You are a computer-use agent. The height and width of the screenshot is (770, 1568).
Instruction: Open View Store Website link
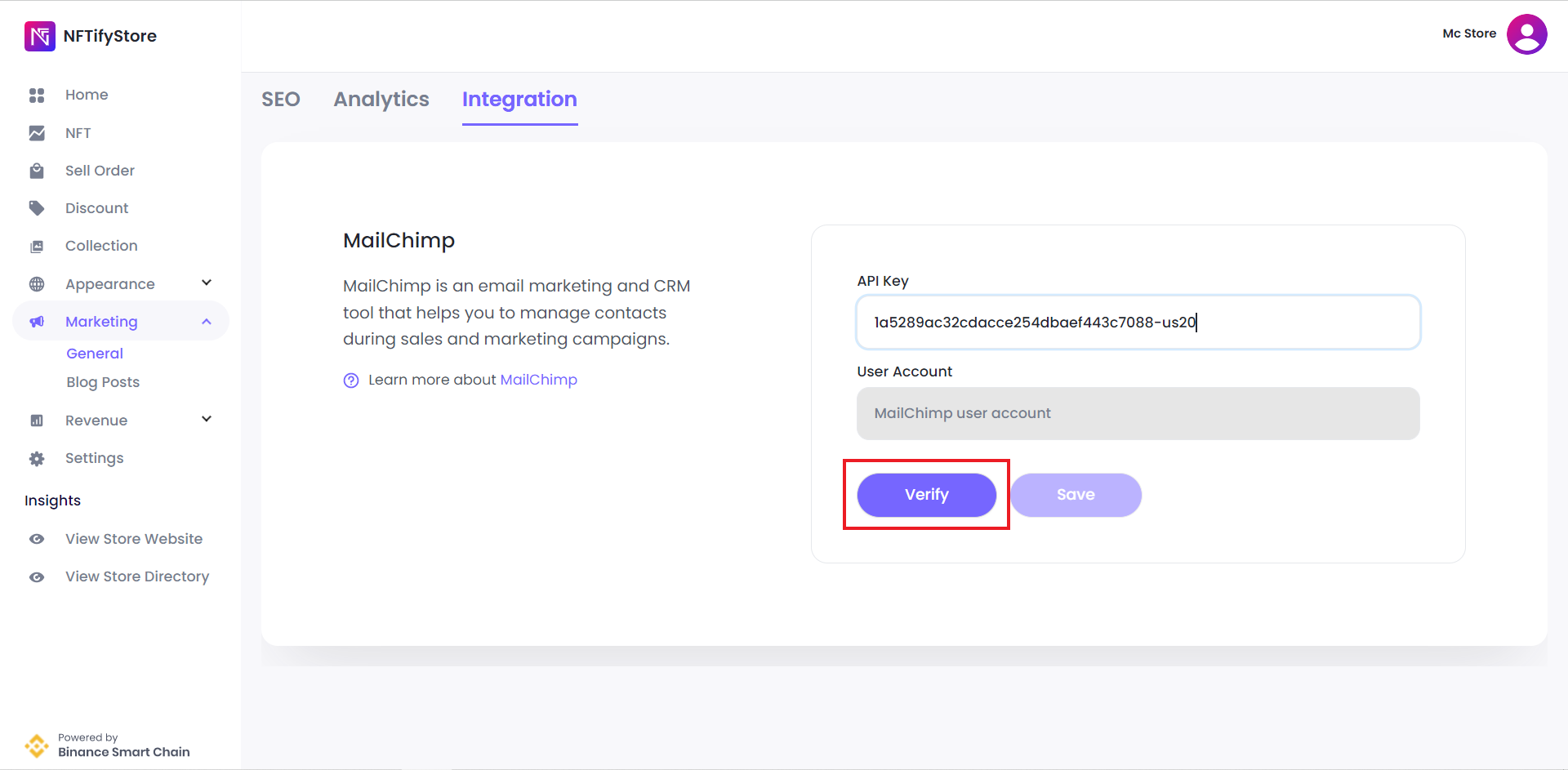pyautogui.click(x=134, y=539)
